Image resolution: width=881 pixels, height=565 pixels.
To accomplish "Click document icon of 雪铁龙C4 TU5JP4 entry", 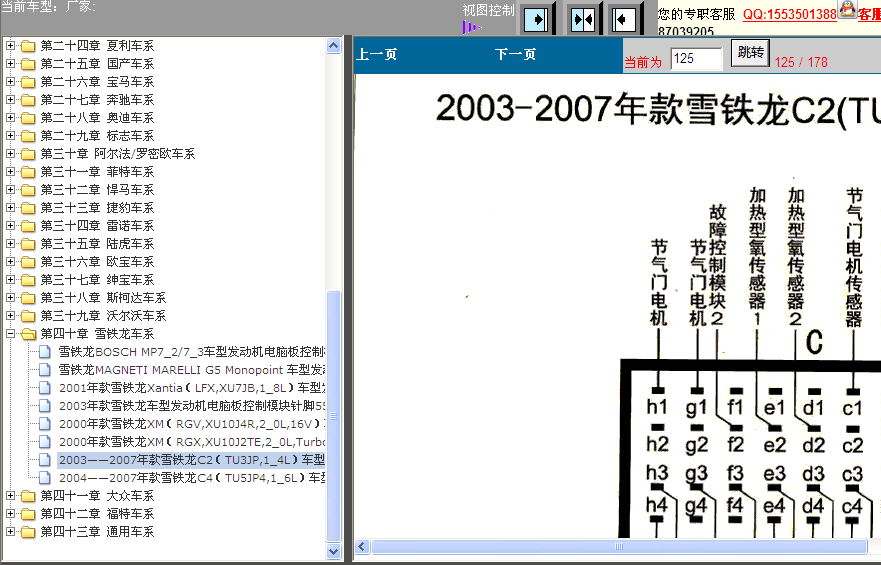I will point(44,477).
